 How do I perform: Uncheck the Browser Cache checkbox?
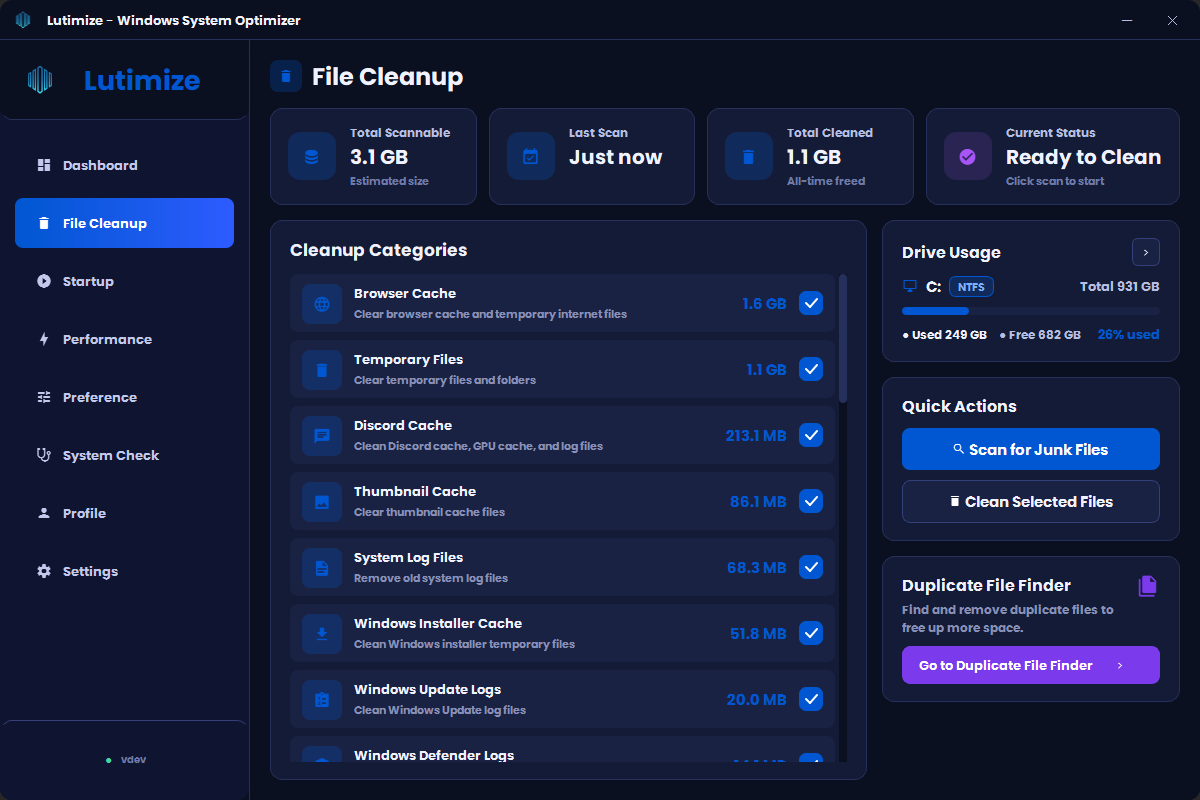coord(811,303)
